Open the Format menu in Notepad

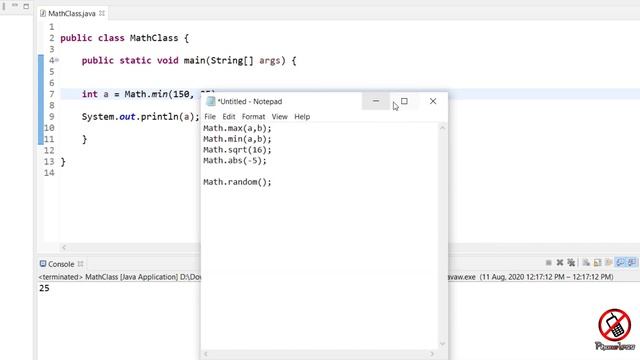pyautogui.click(x=253, y=117)
